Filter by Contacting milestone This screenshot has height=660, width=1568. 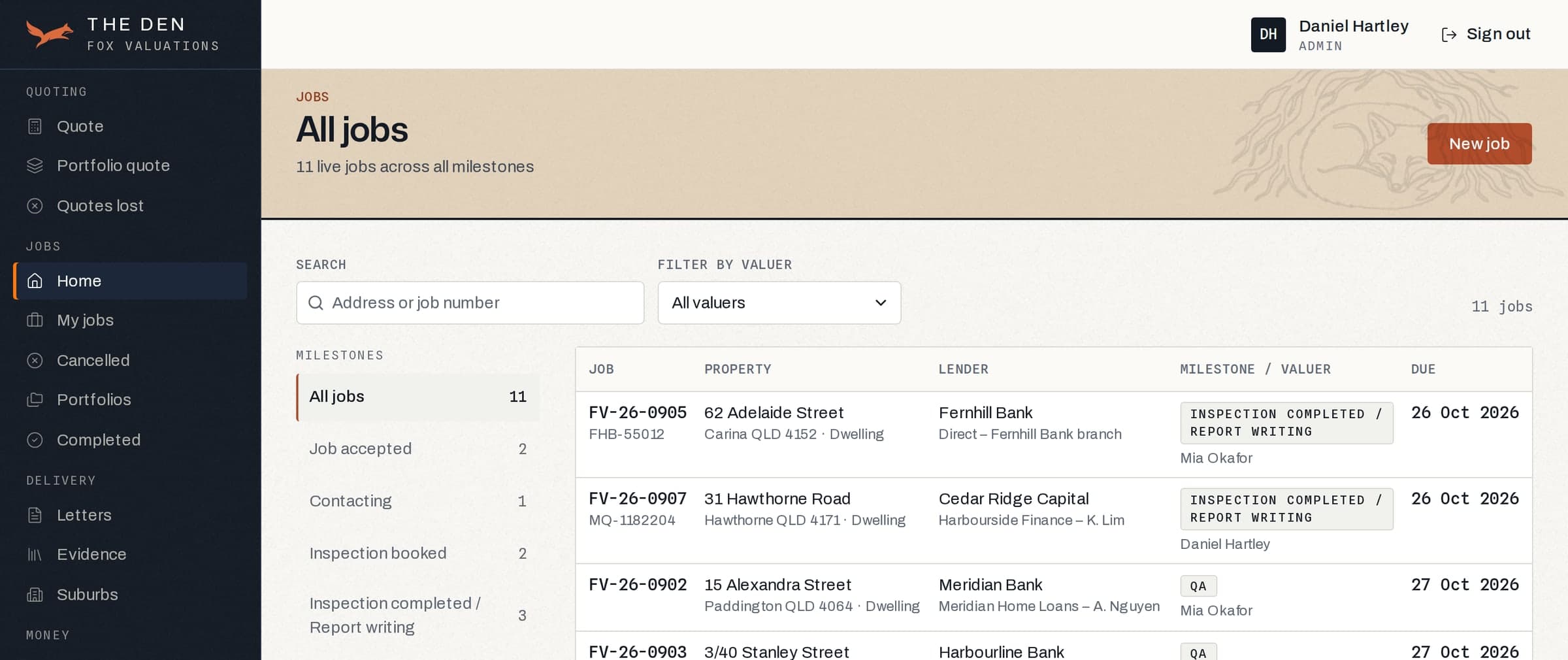(x=418, y=501)
